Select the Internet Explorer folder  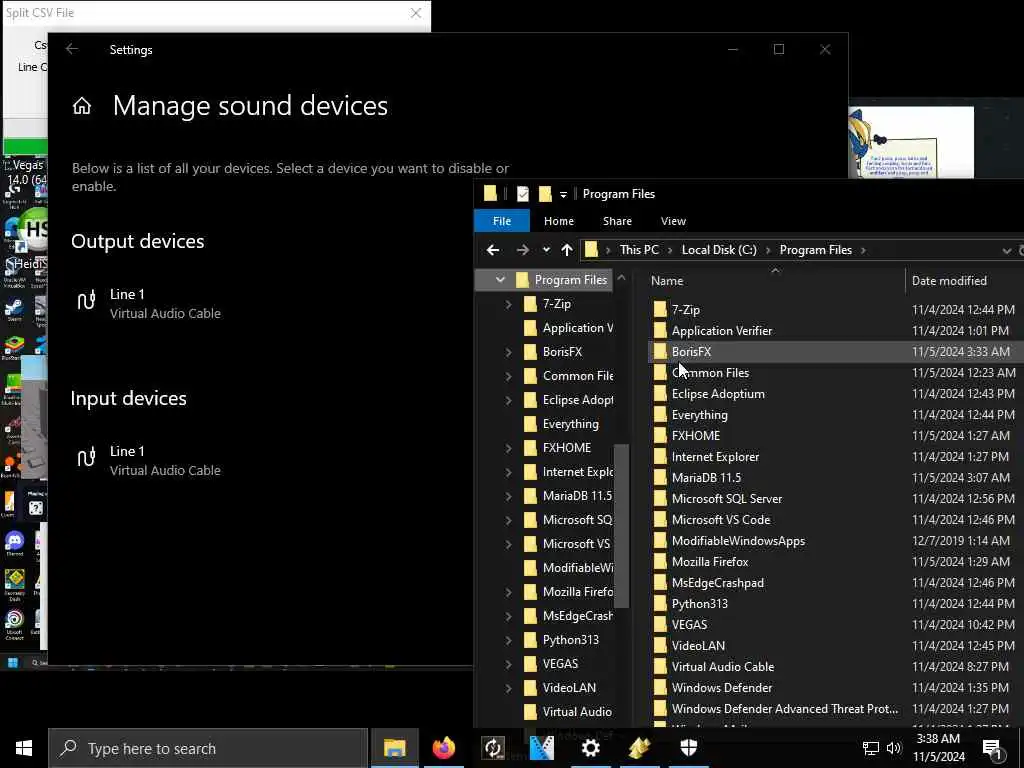715,456
